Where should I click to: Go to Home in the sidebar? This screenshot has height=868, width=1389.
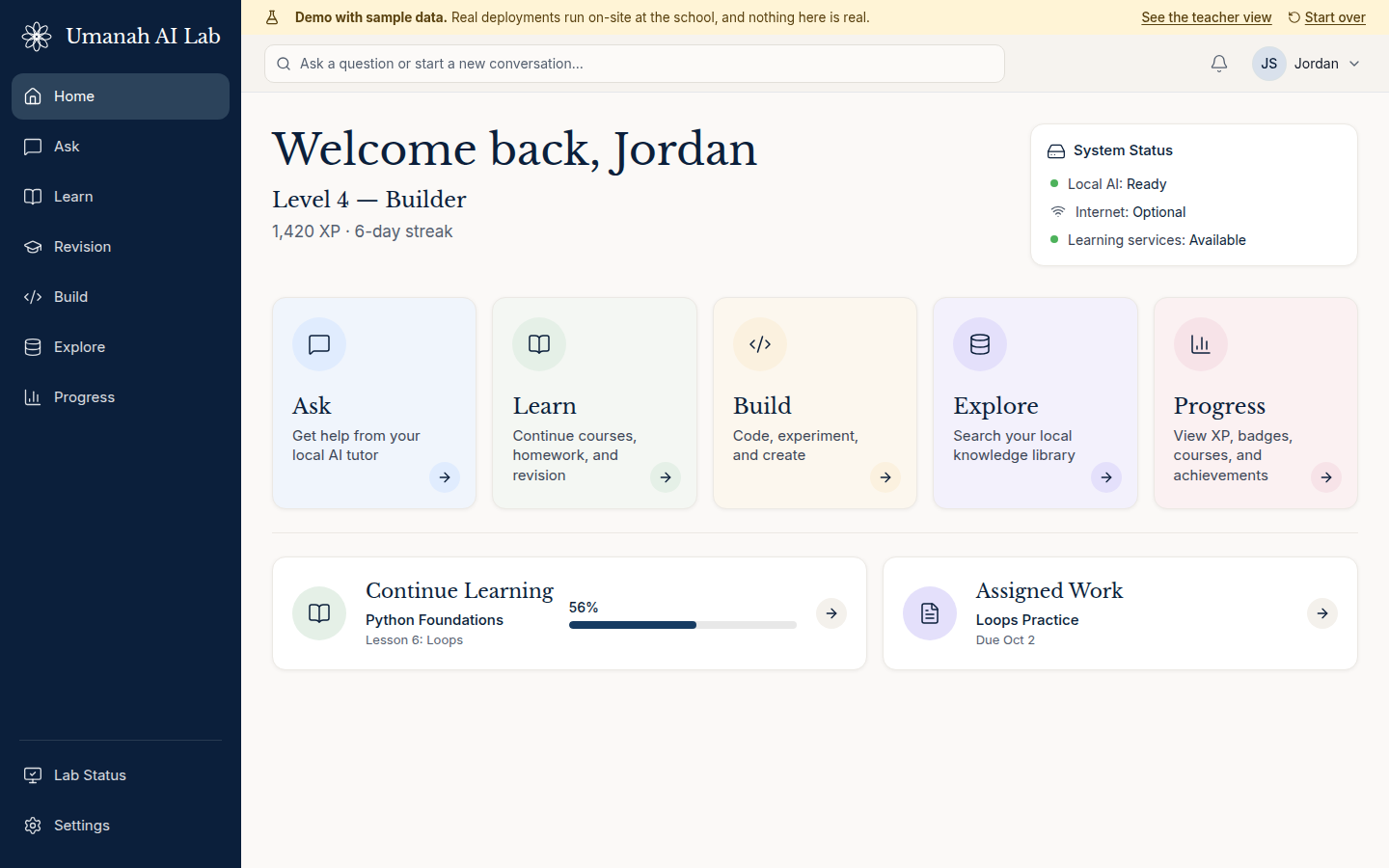[x=121, y=96]
